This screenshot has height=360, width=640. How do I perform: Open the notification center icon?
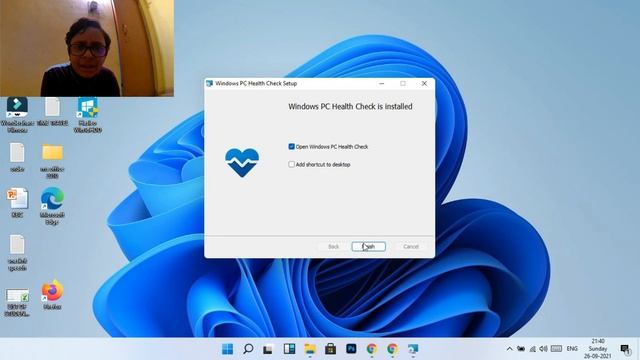click(x=624, y=349)
